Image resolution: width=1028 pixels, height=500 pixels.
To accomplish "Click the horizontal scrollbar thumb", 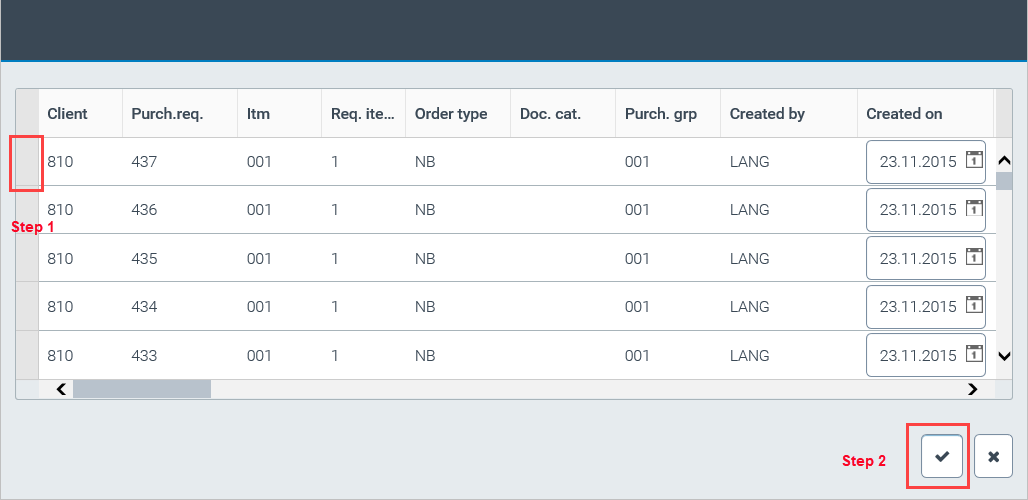I will click(x=141, y=389).
